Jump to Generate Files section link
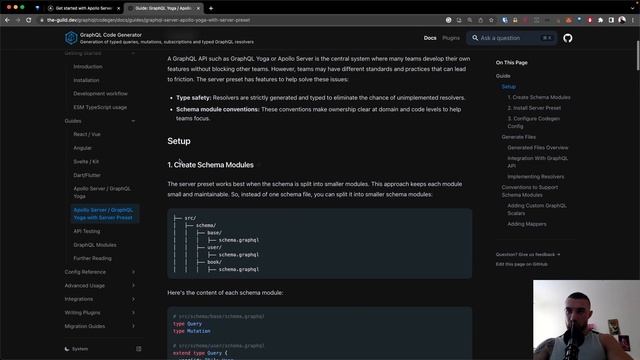Image resolution: width=640 pixels, height=360 pixels. (518, 137)
